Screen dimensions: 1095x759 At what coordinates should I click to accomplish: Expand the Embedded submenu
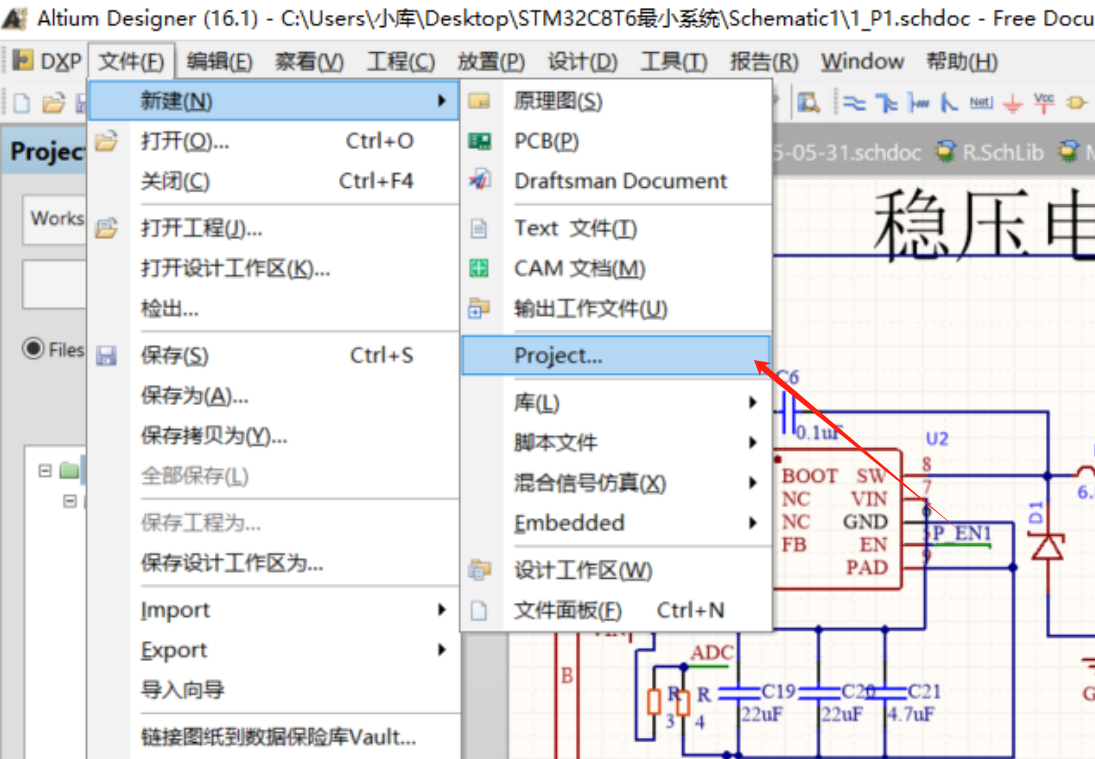coord(752,522)
